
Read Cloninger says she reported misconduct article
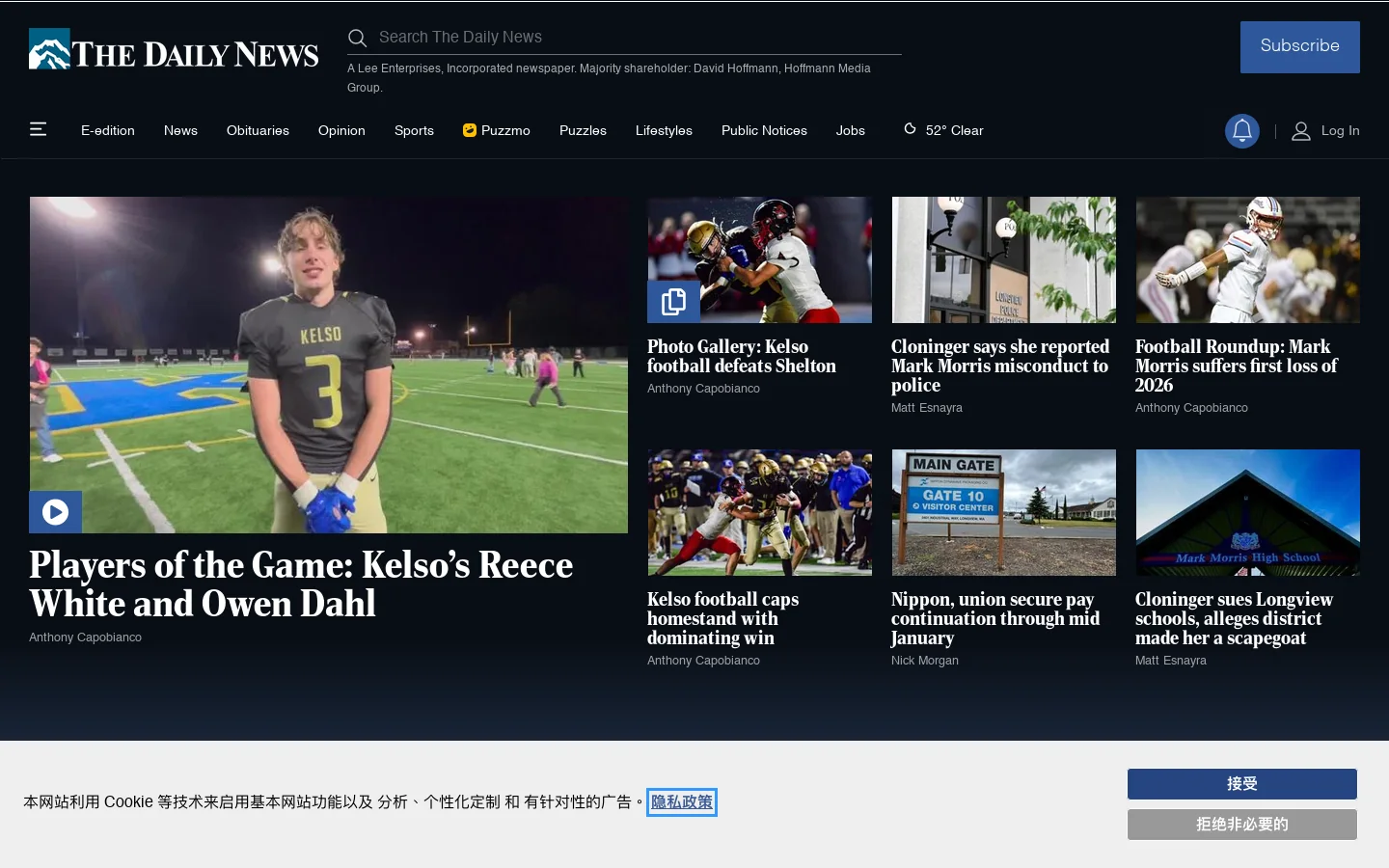click(x=1000, y=366)
